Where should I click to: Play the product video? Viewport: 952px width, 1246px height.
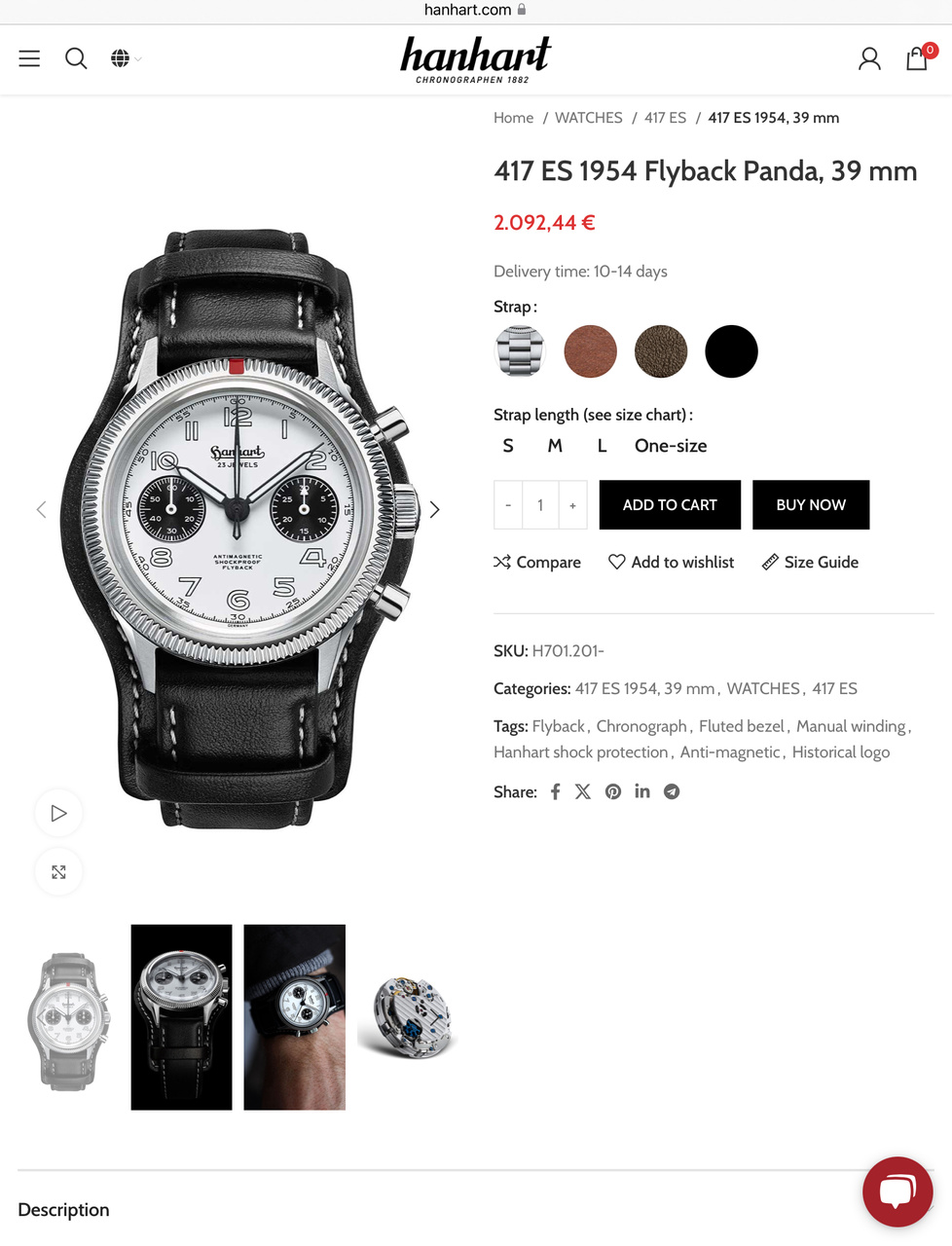point(58,813)
